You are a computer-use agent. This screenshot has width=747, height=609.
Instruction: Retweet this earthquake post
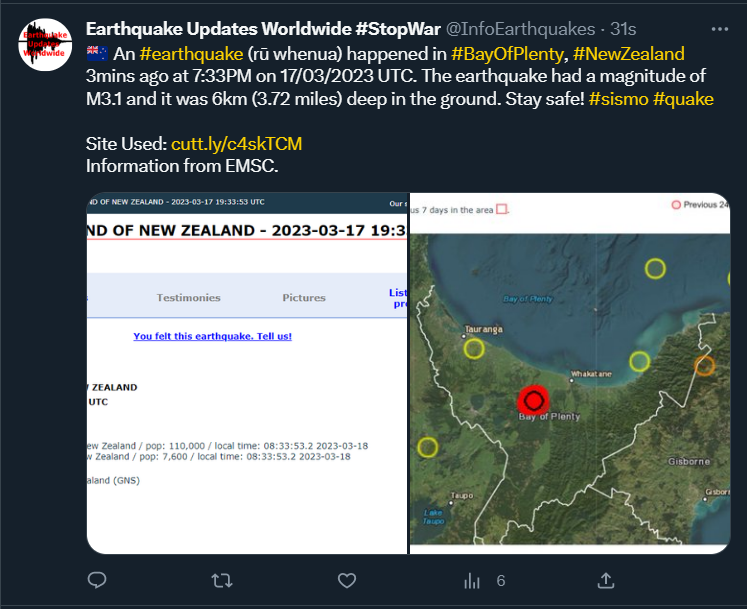[222, 580]
